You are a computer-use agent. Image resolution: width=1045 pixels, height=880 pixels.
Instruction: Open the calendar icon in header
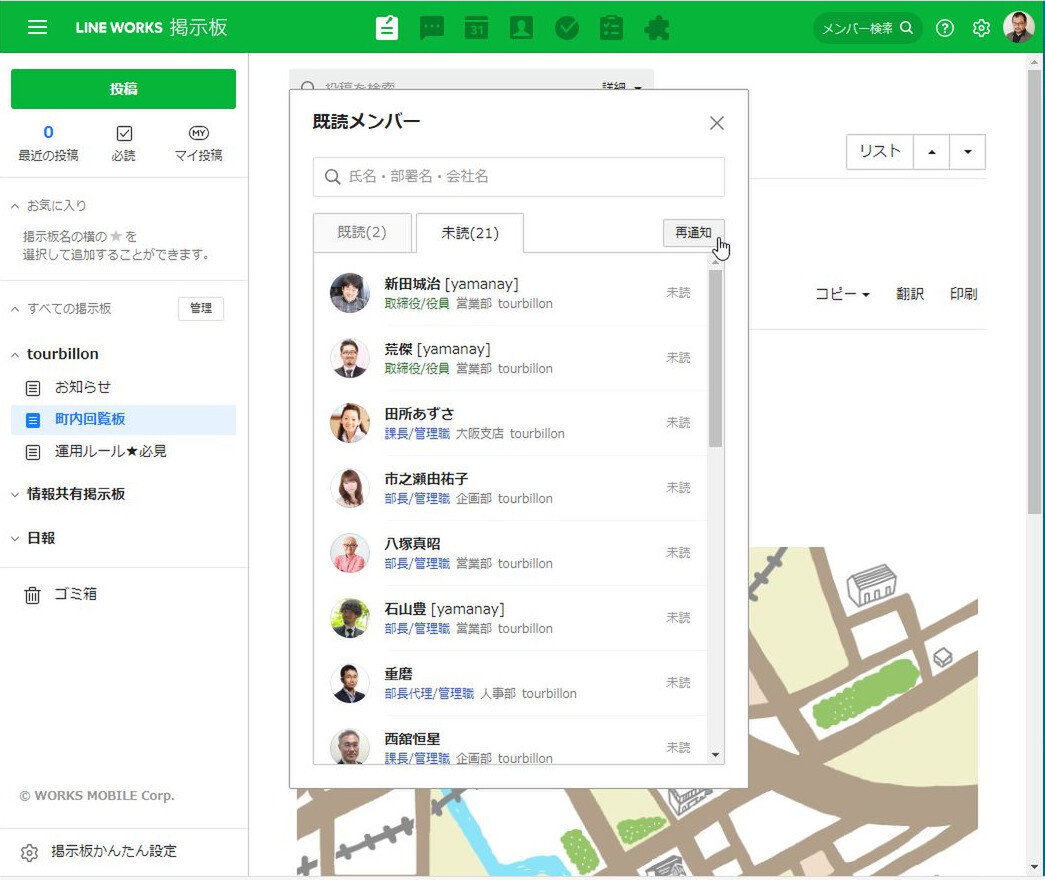click(476, 27)
